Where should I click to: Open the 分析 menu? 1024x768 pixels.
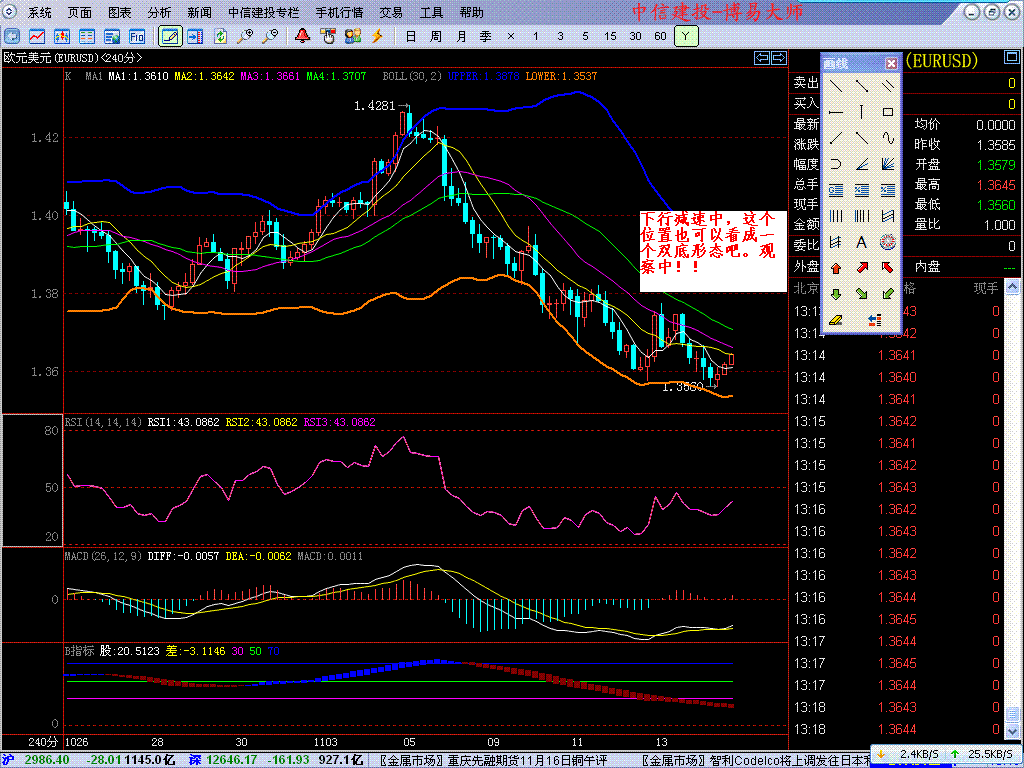point(159,13)
